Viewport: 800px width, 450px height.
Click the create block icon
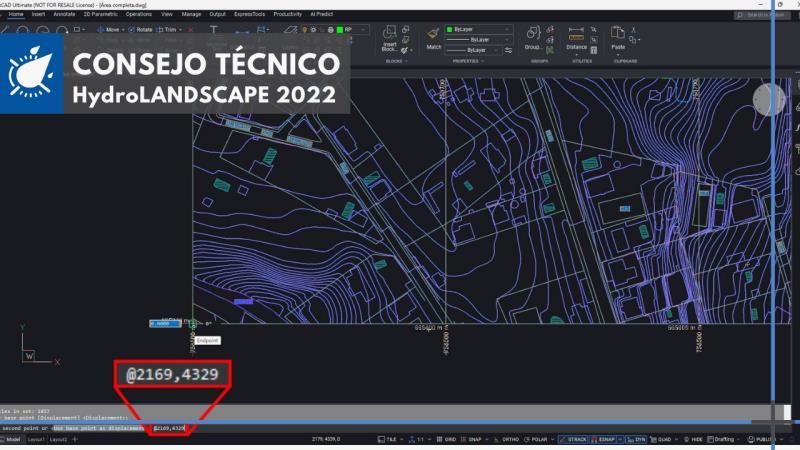pos(406,30)
